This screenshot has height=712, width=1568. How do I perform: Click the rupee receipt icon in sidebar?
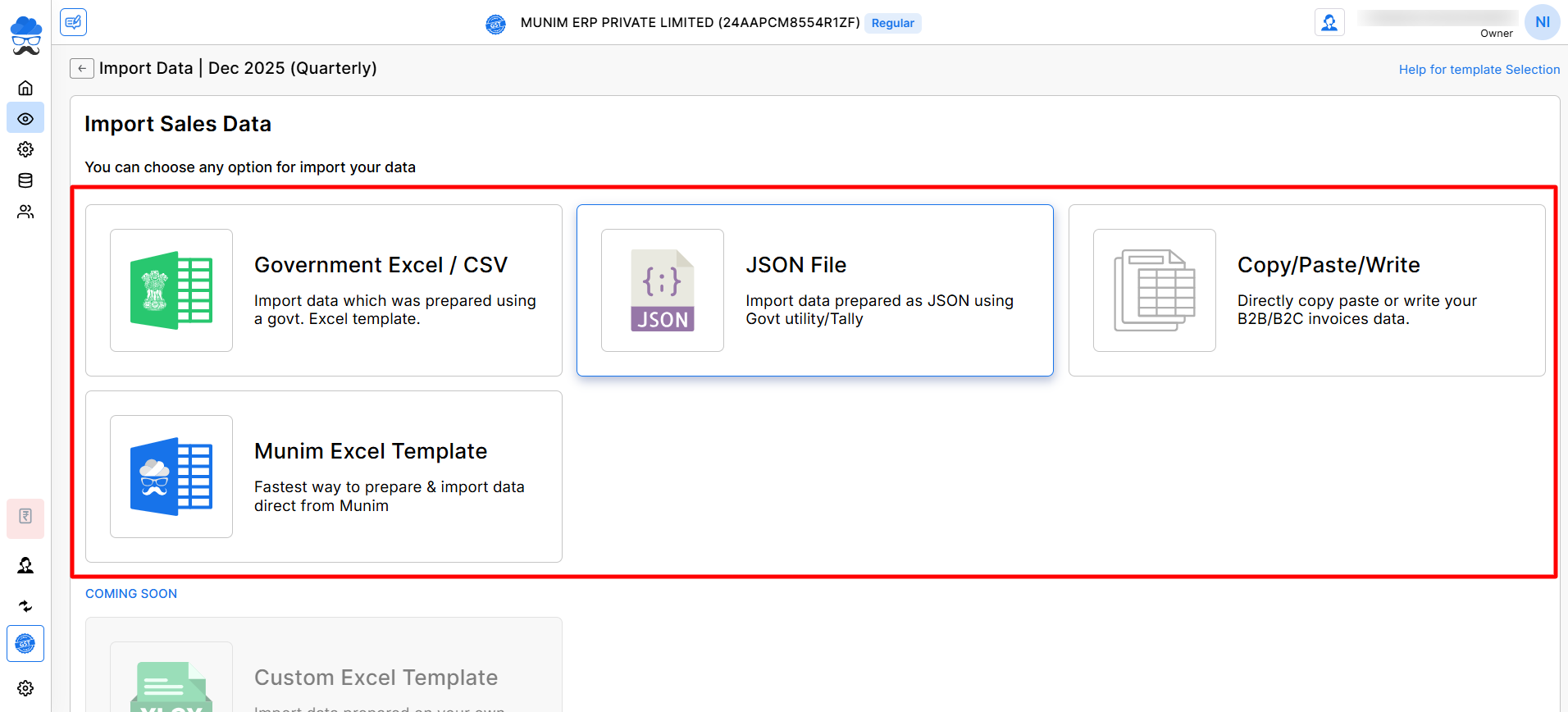(x=25, y=517)
